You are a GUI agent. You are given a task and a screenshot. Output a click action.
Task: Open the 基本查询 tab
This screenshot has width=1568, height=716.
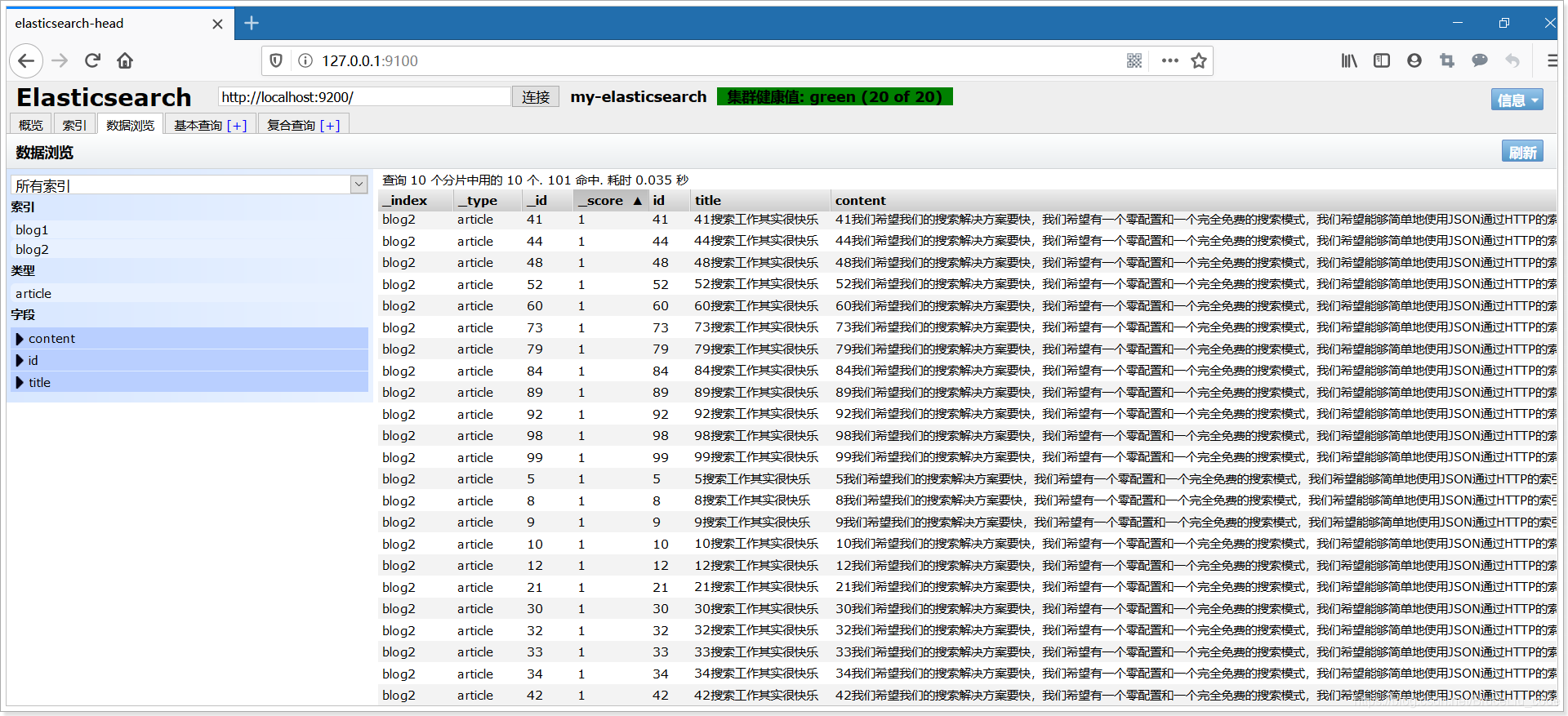click(x=198, y=125)
